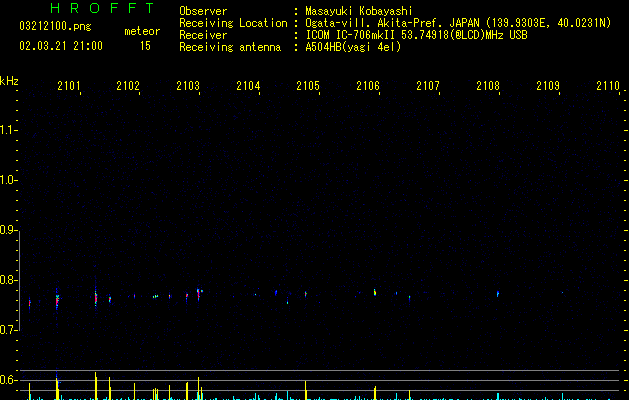The image size is (629, 400).
Task: Click the 'Observer' field label
Action: [x=203, y=11]
